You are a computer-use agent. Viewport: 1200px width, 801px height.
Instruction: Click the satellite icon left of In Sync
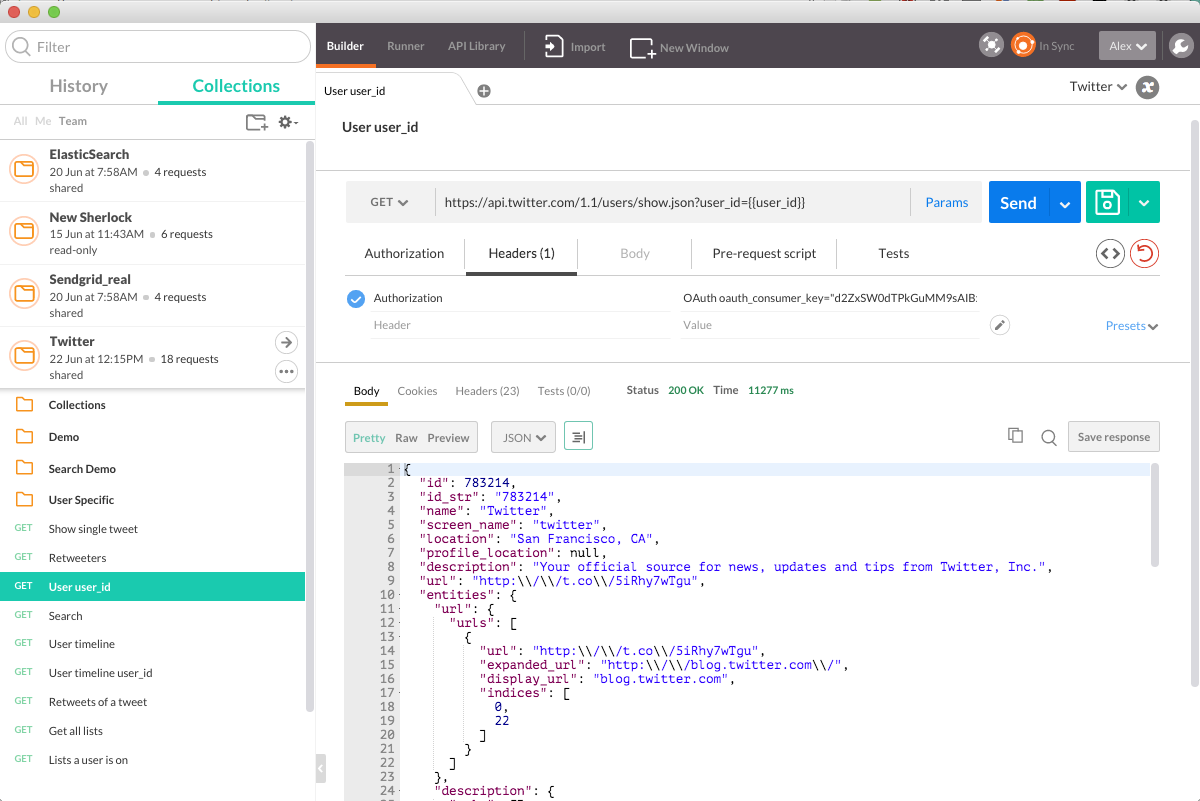click(991, 45)
